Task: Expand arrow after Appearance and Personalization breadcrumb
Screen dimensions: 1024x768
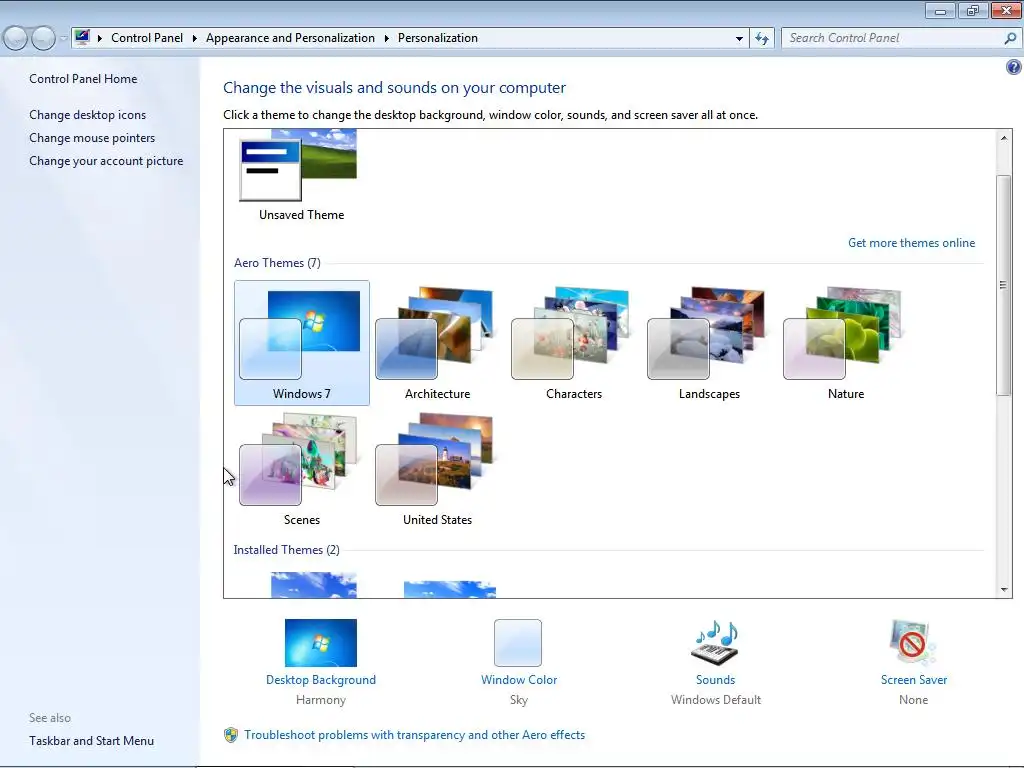Action: (x=387, y=39)
